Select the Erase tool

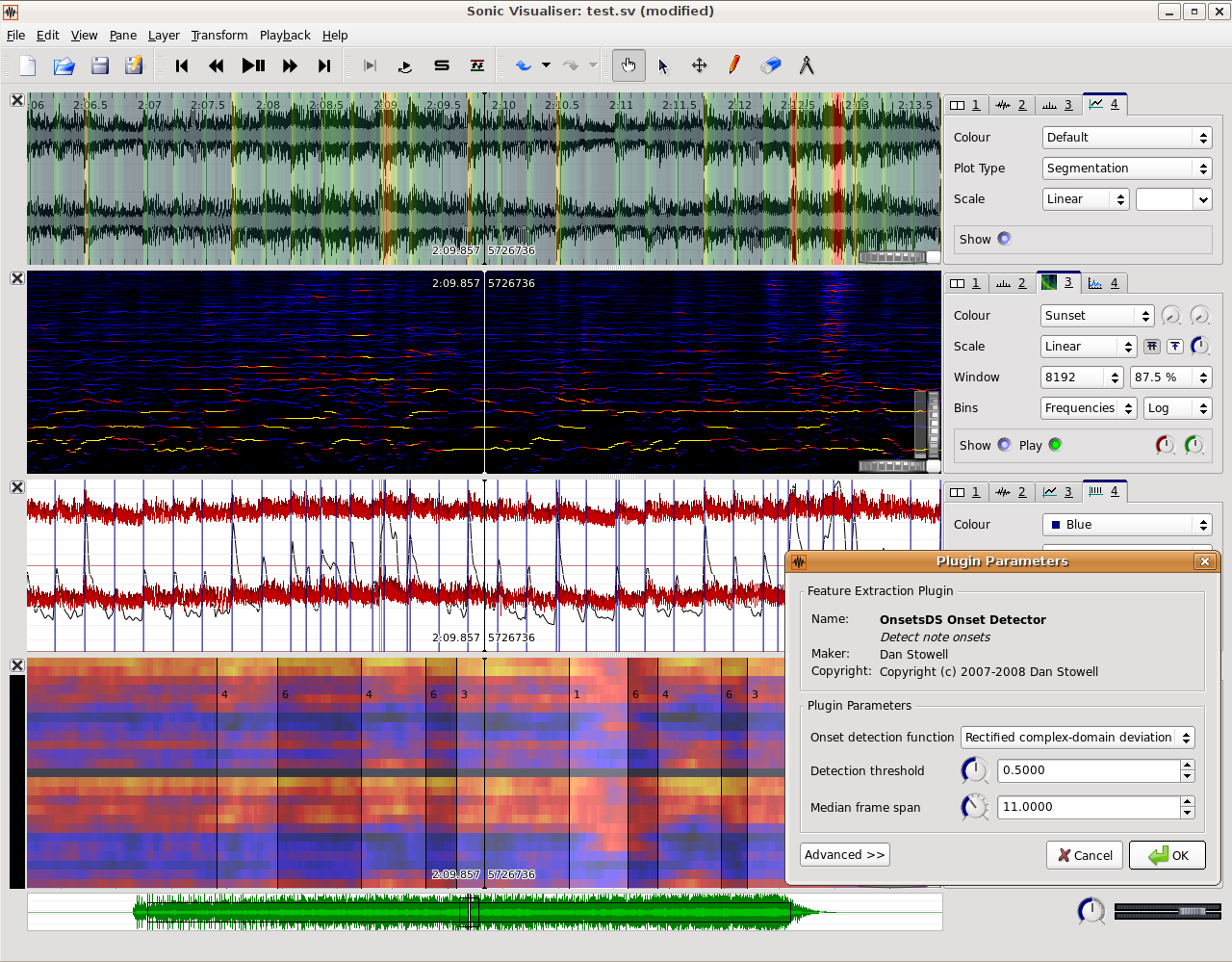click(770, 65)
